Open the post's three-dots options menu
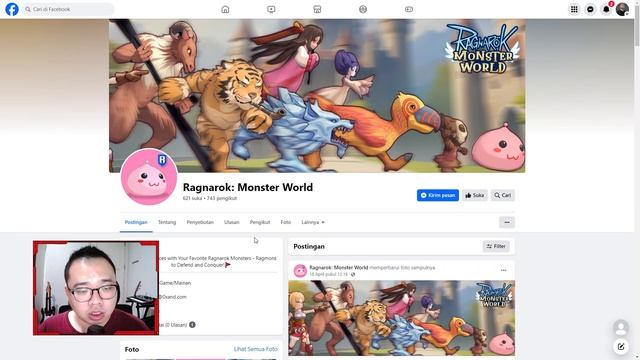The height and width of the screenshot is (360, 640). [x=503, y=270]
